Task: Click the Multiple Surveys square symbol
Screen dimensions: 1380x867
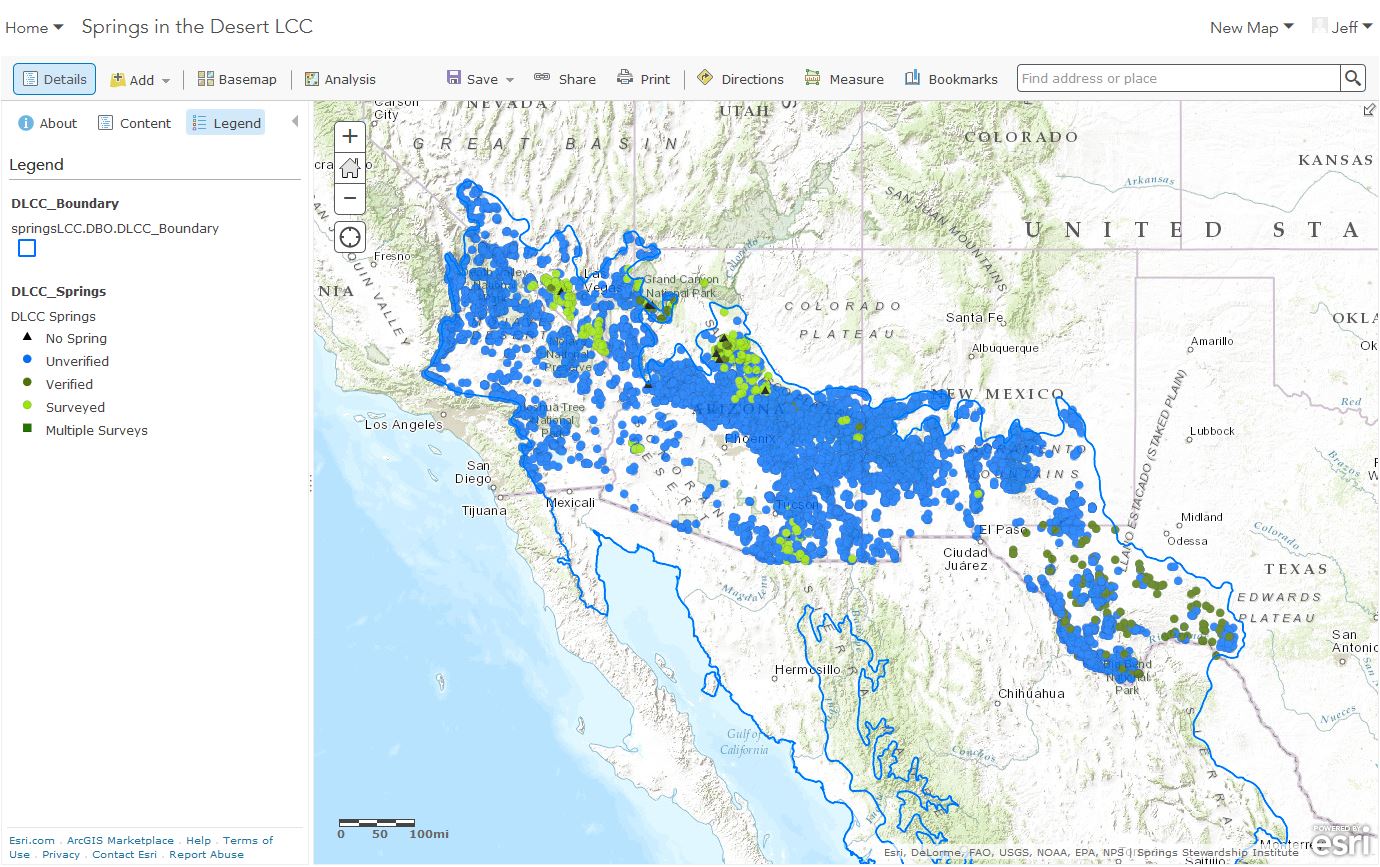Action: coord(27,429)
